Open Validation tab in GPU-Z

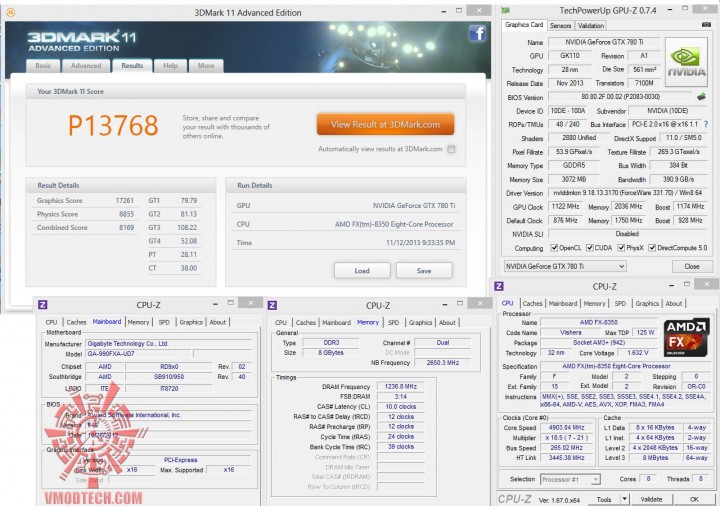coord(591,26)
